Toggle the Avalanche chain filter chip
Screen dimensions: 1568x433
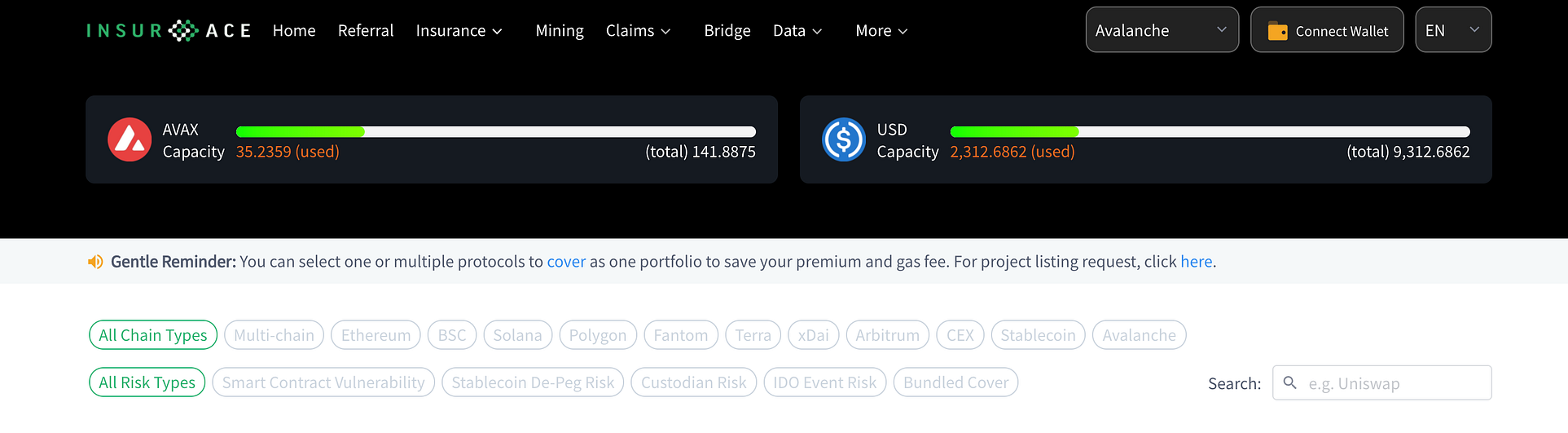[x=1140, y=335]
